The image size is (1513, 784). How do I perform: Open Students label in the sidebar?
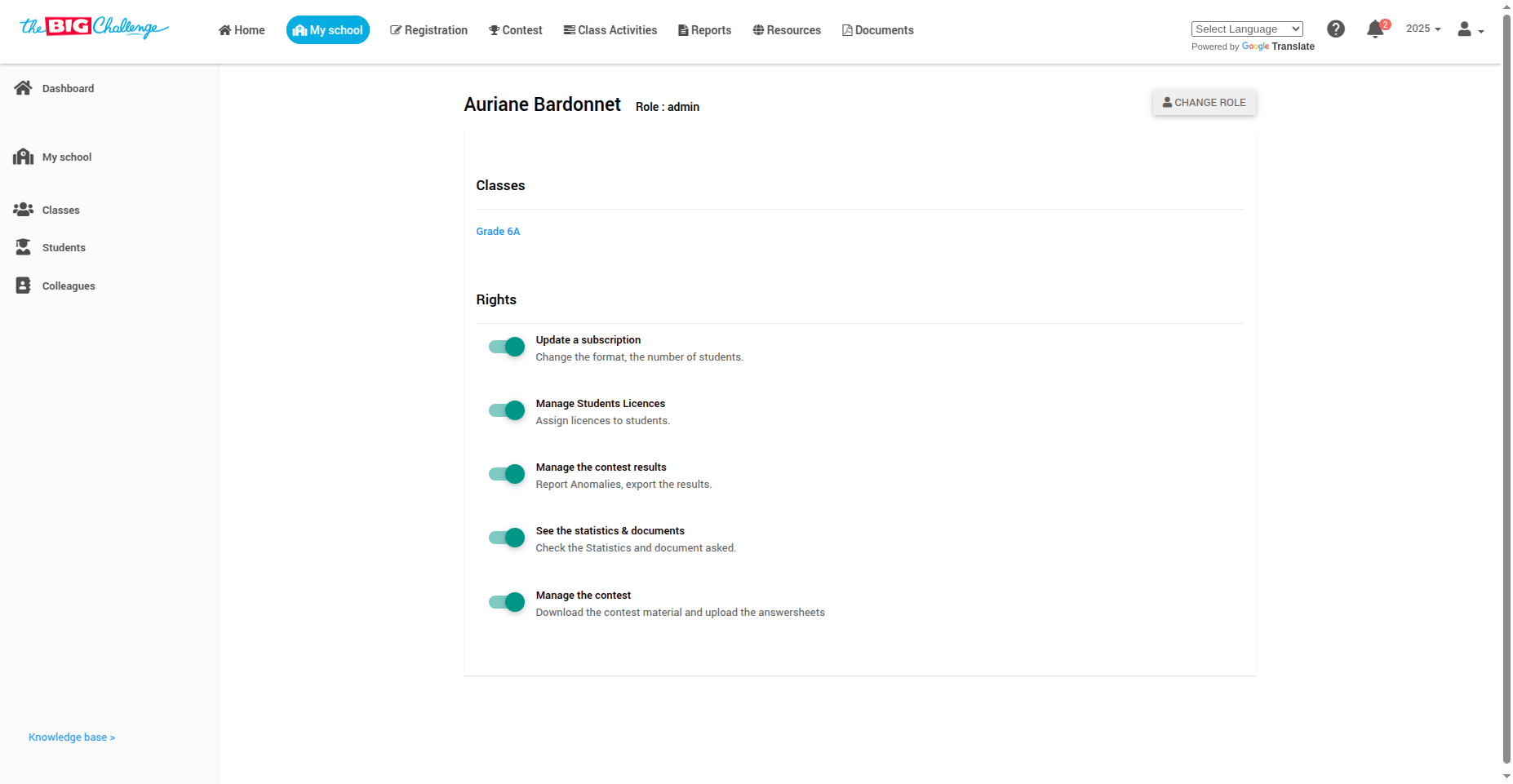[64, 248]
